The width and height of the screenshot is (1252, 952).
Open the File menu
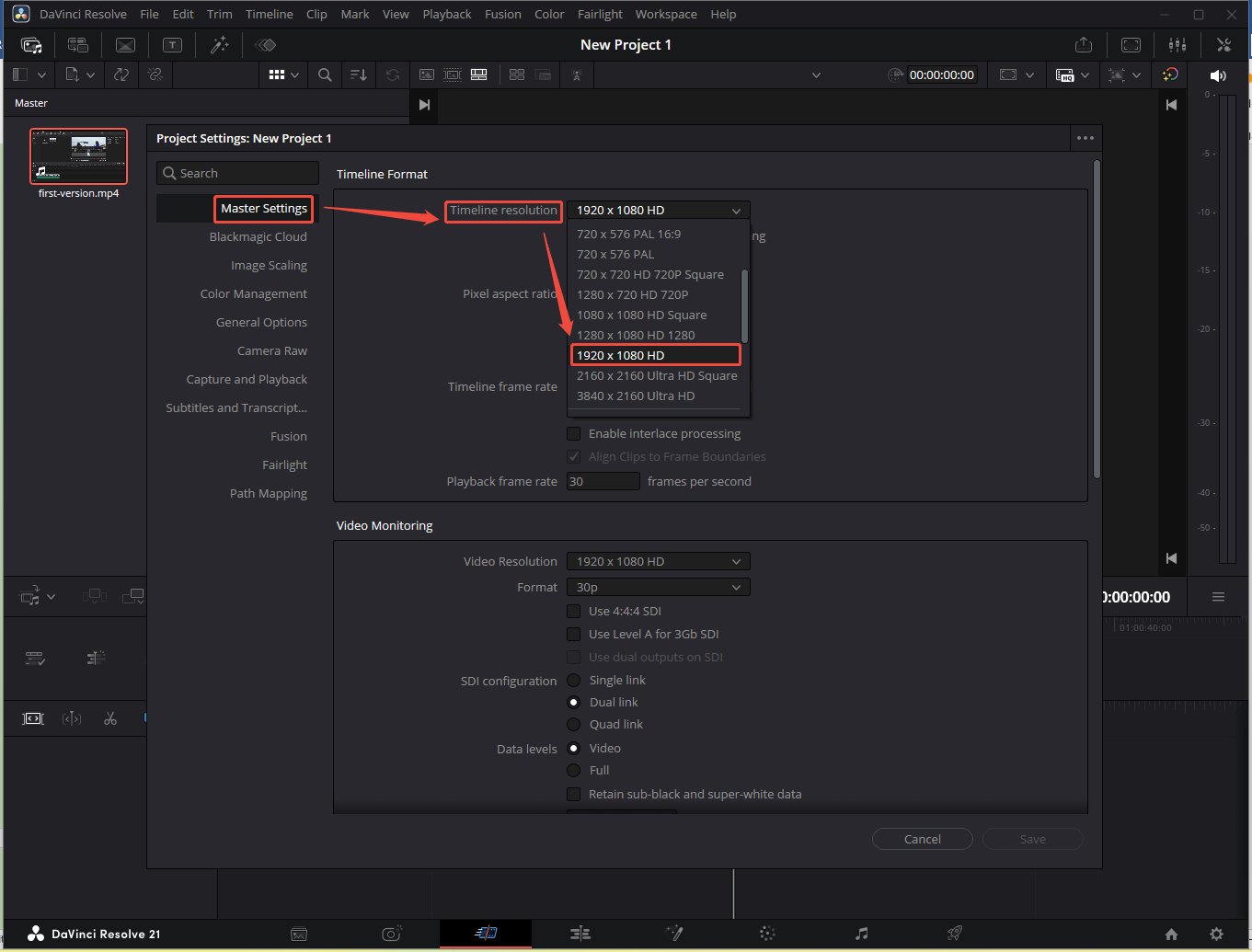[x=149, y=14]
